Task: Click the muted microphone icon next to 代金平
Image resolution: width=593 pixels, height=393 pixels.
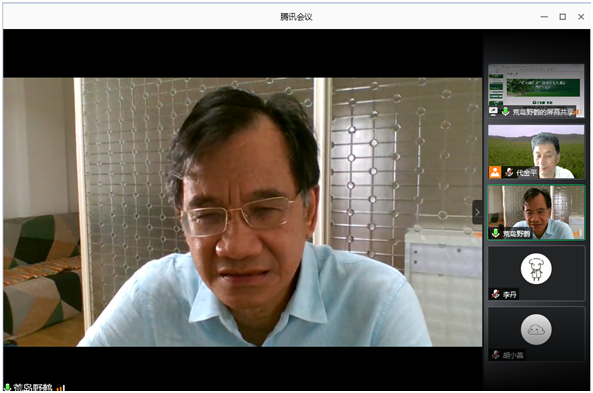Action: [509, 172]
